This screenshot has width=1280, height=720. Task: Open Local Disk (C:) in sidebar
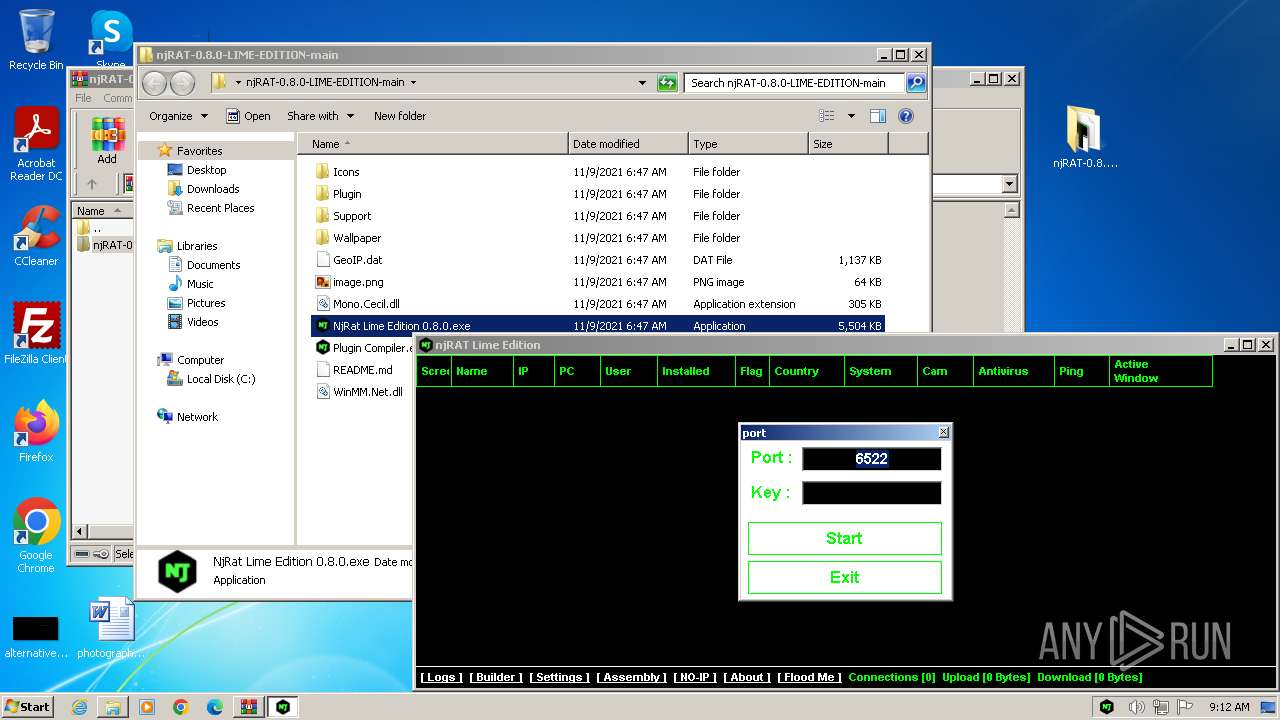tap(220, 379)
